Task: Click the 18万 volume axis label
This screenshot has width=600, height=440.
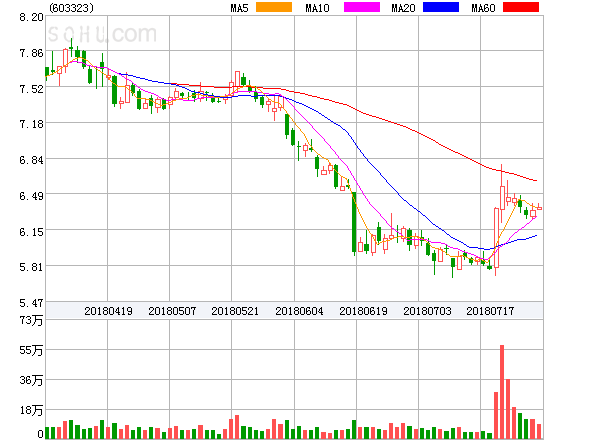Action: [x=31, y=411]
